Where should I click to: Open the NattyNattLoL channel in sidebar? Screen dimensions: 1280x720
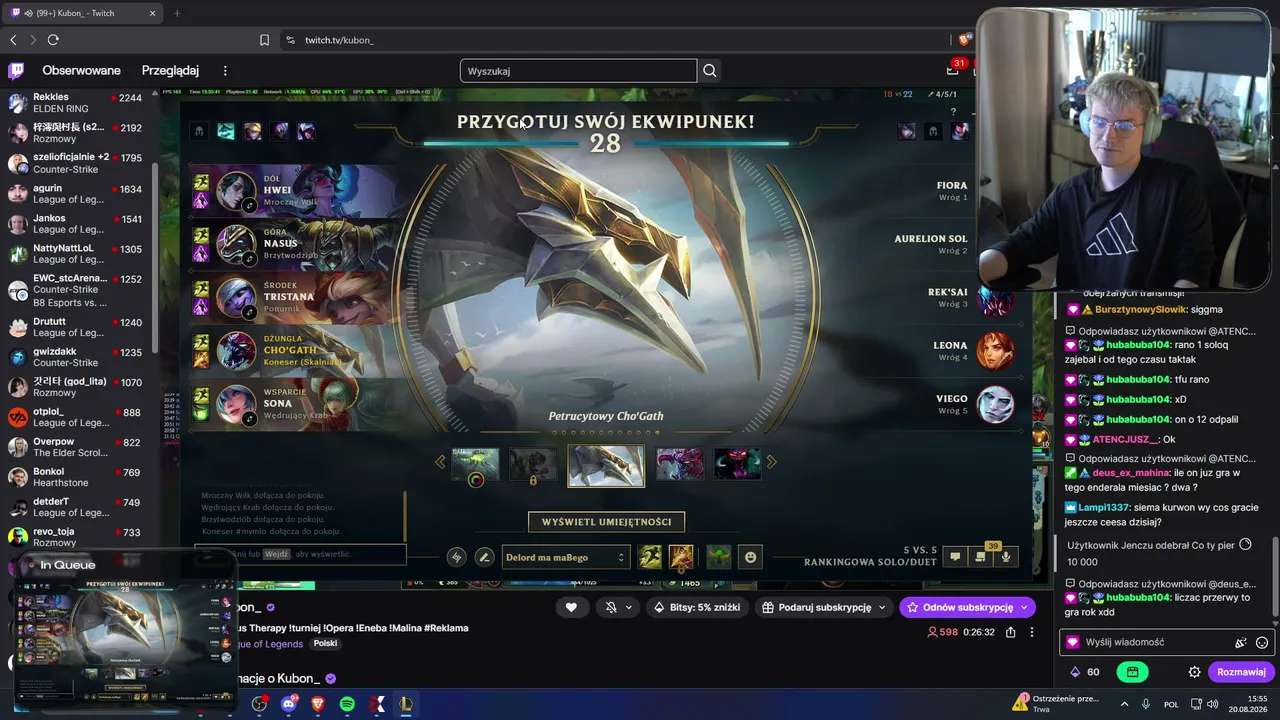tap(78, 254)
